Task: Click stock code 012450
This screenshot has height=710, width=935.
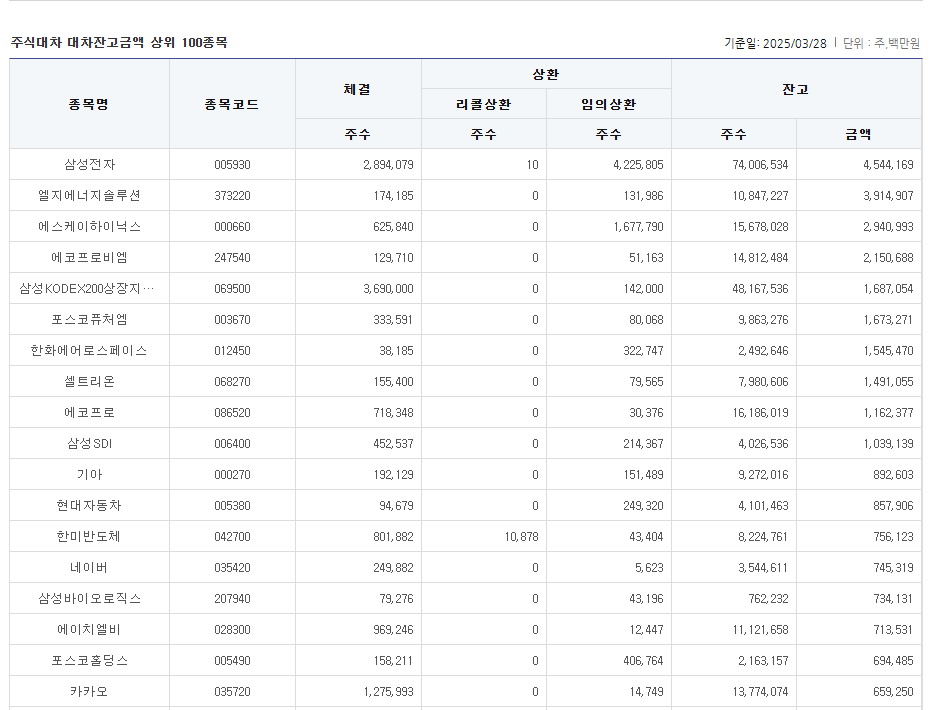Action: click(233, 351)
